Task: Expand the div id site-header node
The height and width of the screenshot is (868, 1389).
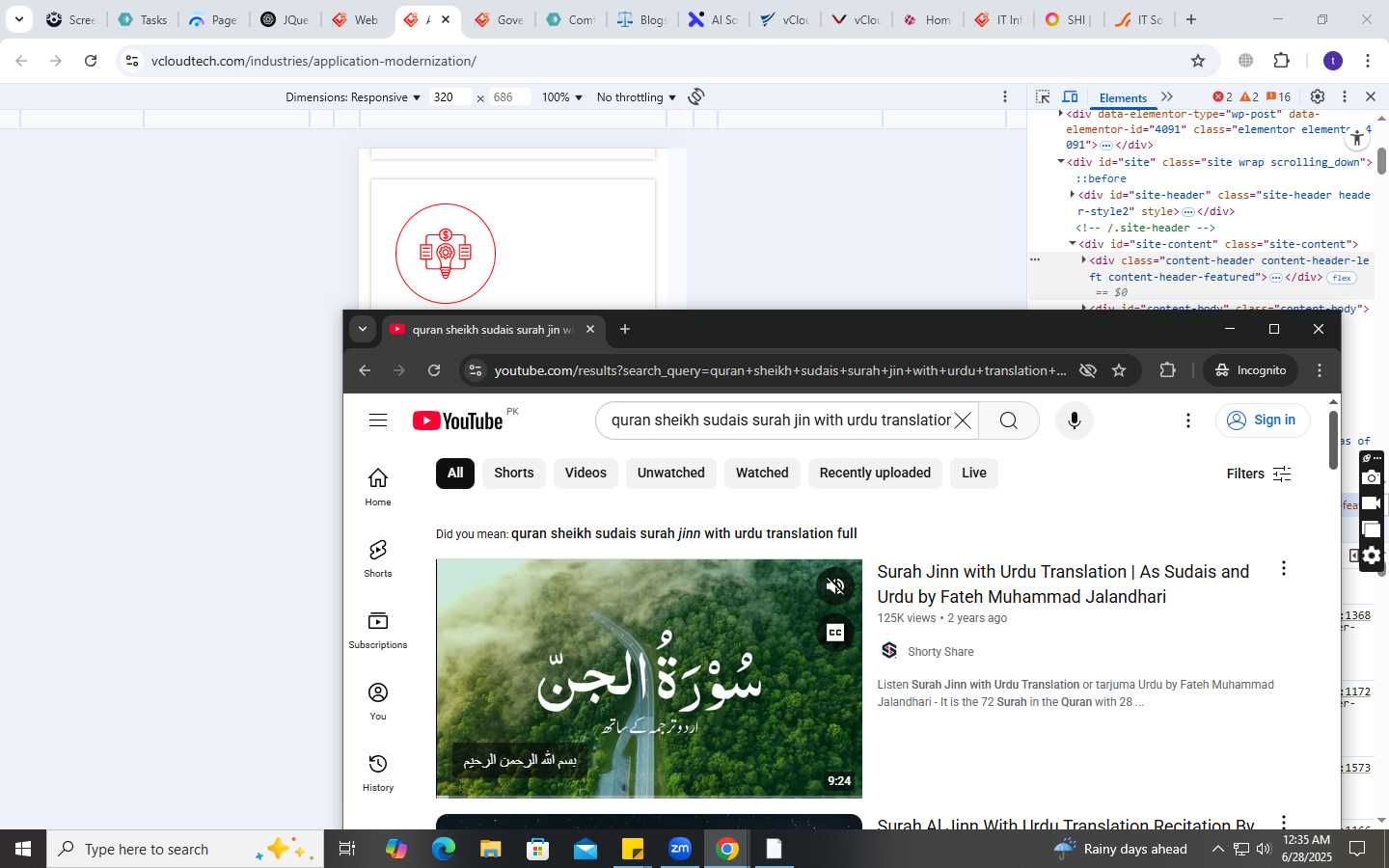Action: pos(1073,195)
